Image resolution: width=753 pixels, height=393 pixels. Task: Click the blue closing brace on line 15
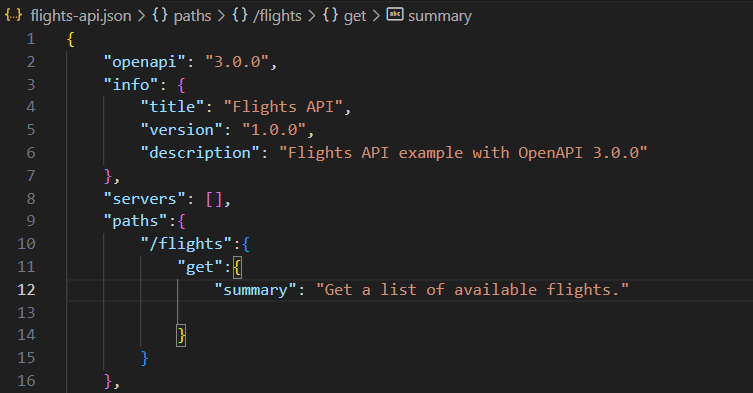(x=145, y=358)
